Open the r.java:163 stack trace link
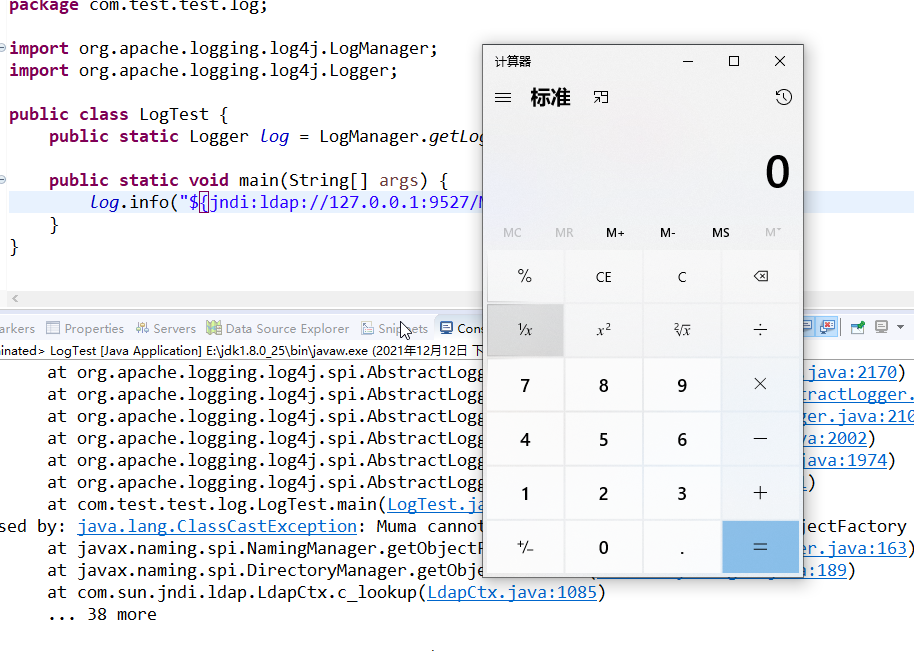Viewport: 914px width, 651px height. (856, 548)
